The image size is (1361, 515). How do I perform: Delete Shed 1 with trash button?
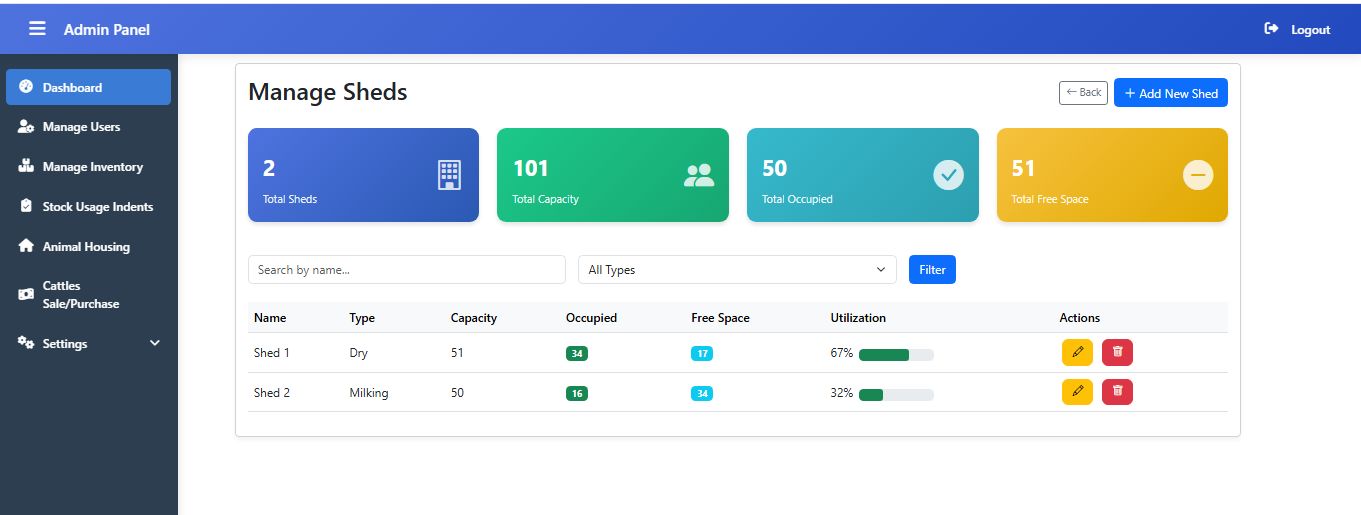pos(1117,352)
